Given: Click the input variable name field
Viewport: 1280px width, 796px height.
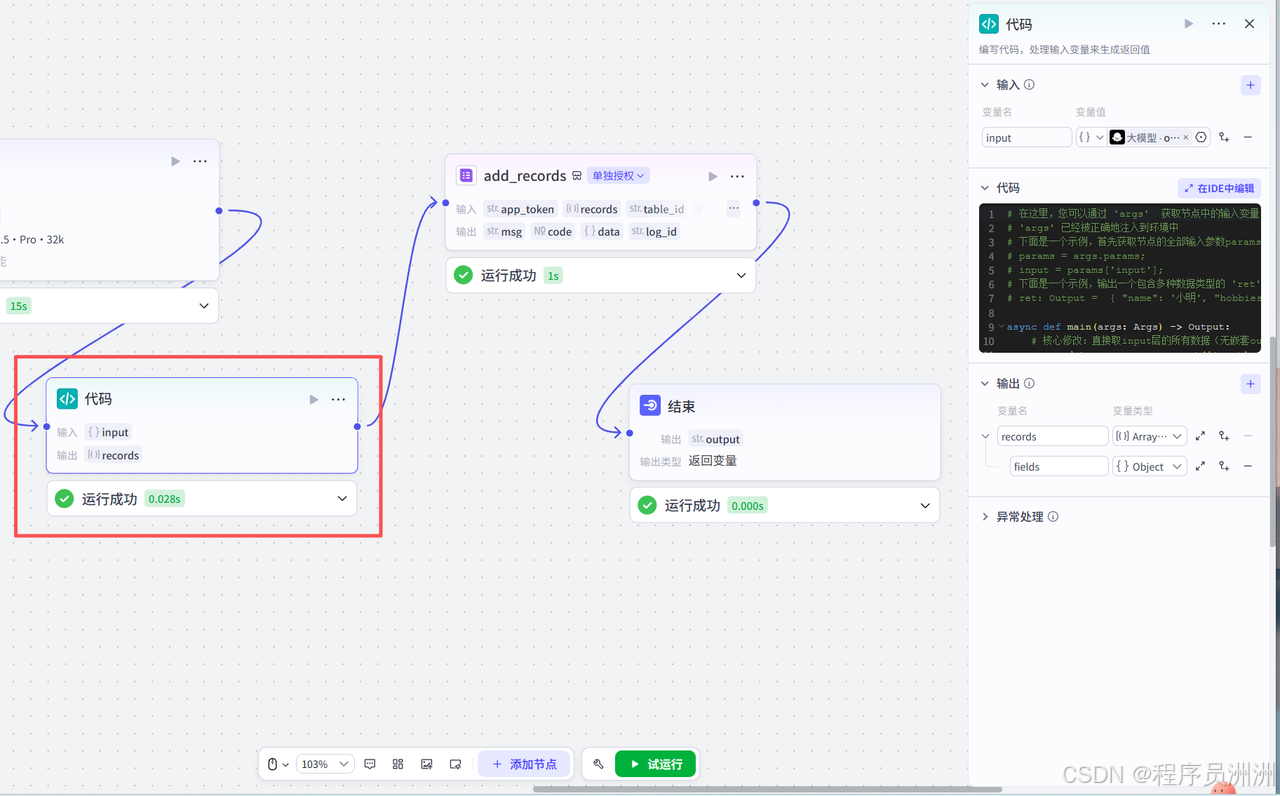Looking at the screenshot, I should pyautogui.click(x=1026, y=138).
